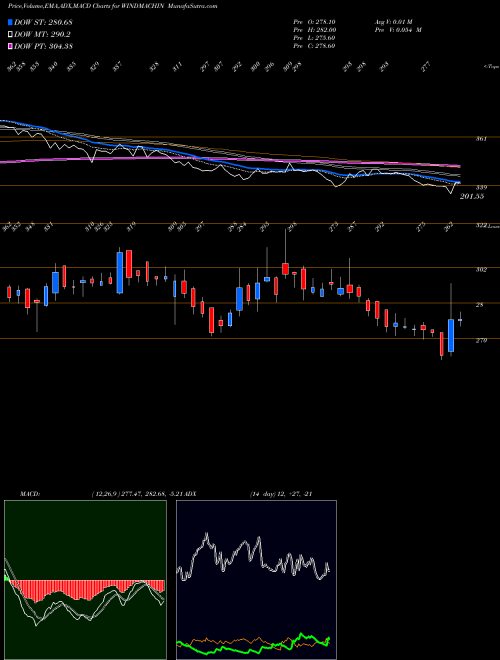Screen dimensions: 500x660
Task: Select the 'DOW MT: 290.2' legend text
Action: (x=42, y=35)
